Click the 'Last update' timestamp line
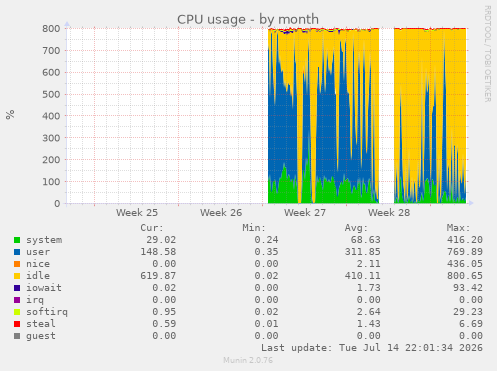 coord(372,348)
